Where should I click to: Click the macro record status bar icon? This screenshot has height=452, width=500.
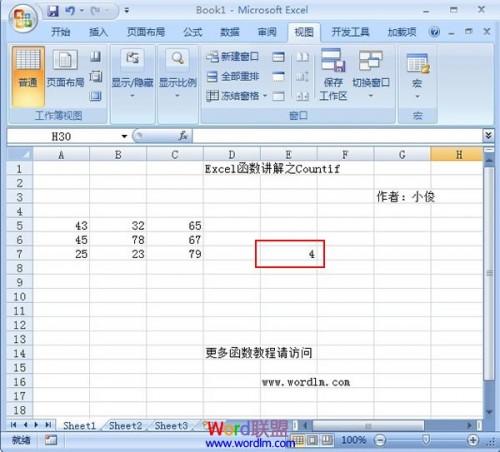click(51, 440)
